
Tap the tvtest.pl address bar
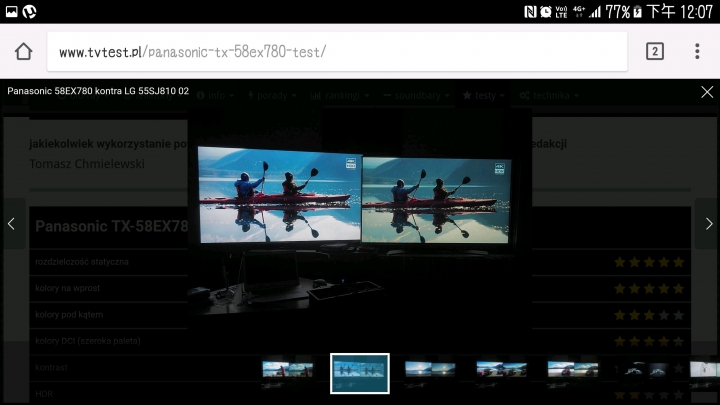point(337,51)
